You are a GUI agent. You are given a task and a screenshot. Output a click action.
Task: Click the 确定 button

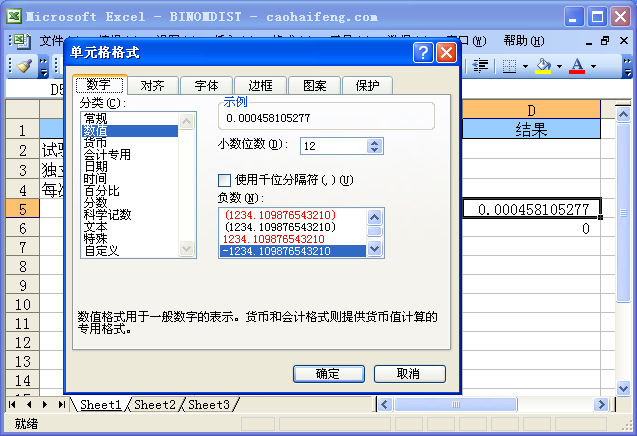click(329, 374)
